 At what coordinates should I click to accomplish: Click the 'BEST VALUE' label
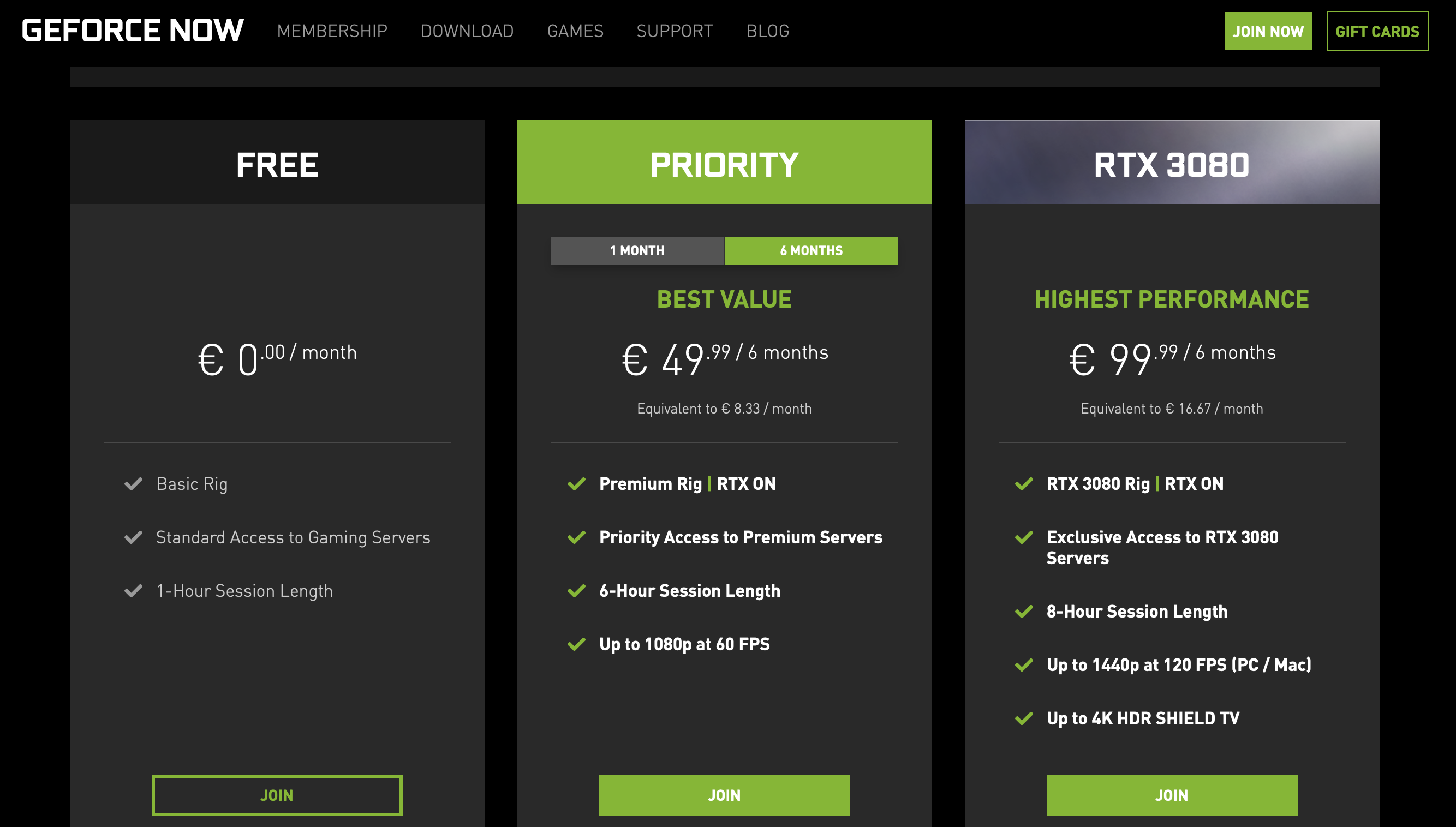pyautogui.click(x=724, y=299)
